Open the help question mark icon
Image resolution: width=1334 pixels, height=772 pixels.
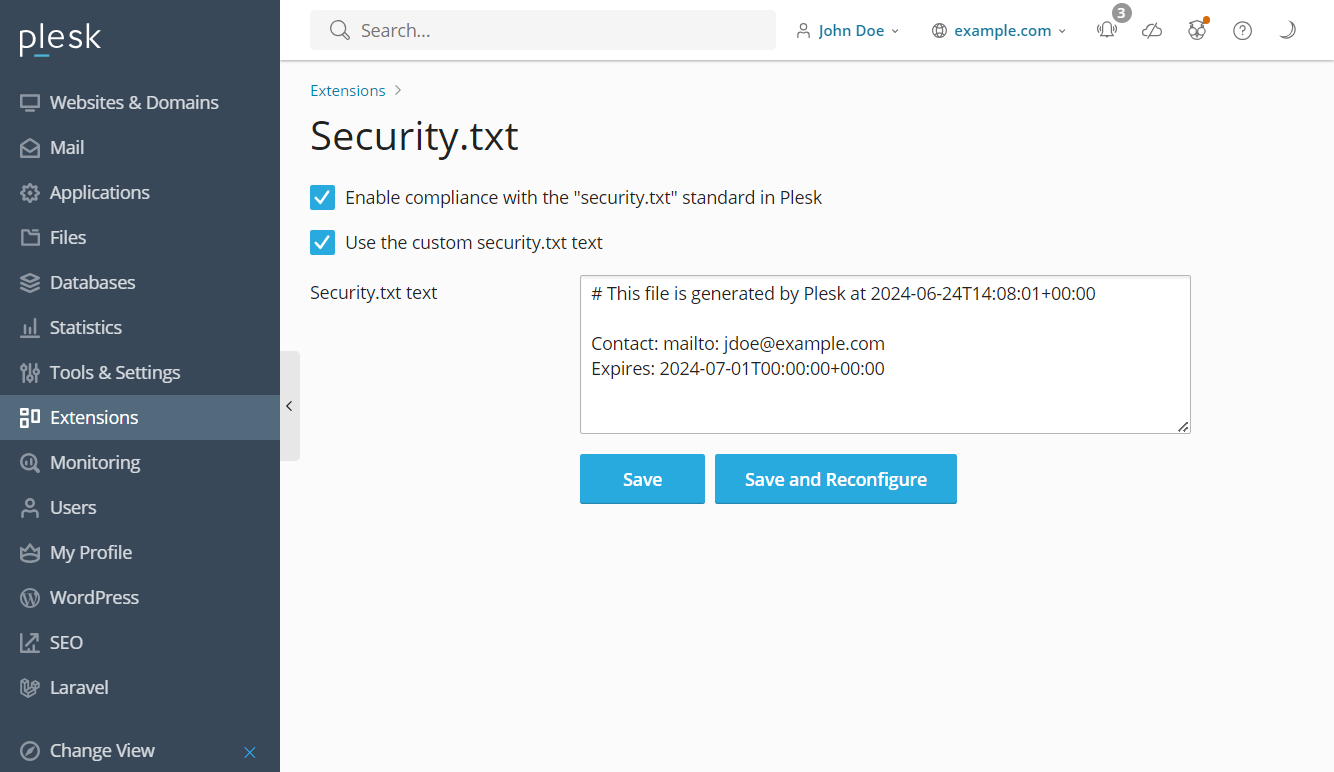1242,30
